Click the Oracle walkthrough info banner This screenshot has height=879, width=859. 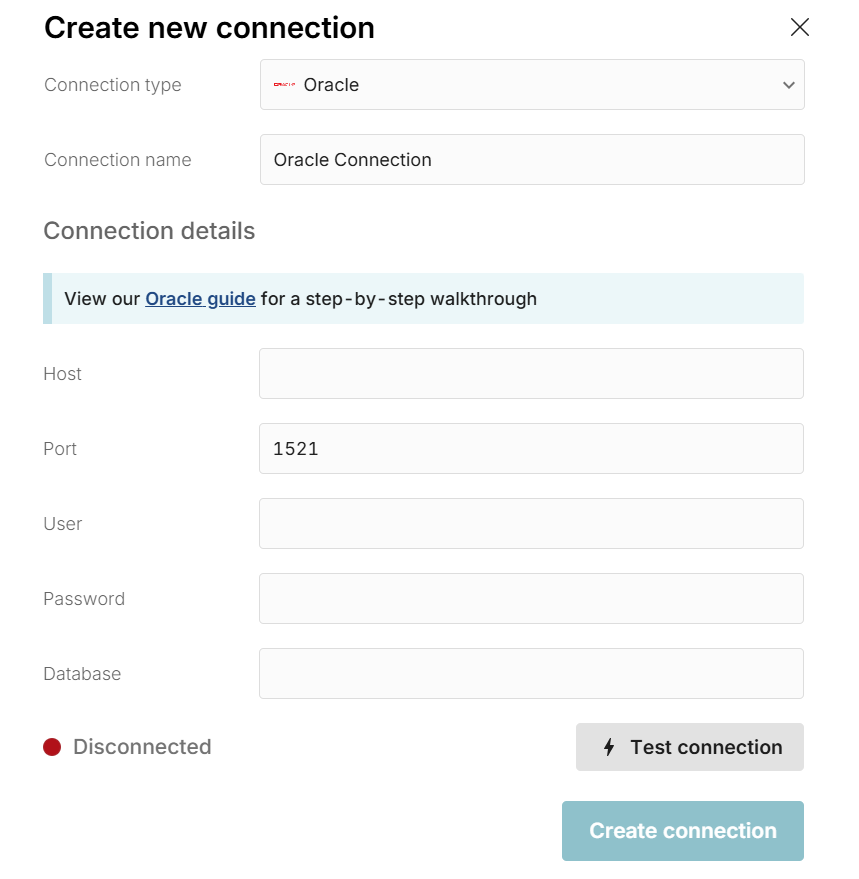tap(423, 299)
